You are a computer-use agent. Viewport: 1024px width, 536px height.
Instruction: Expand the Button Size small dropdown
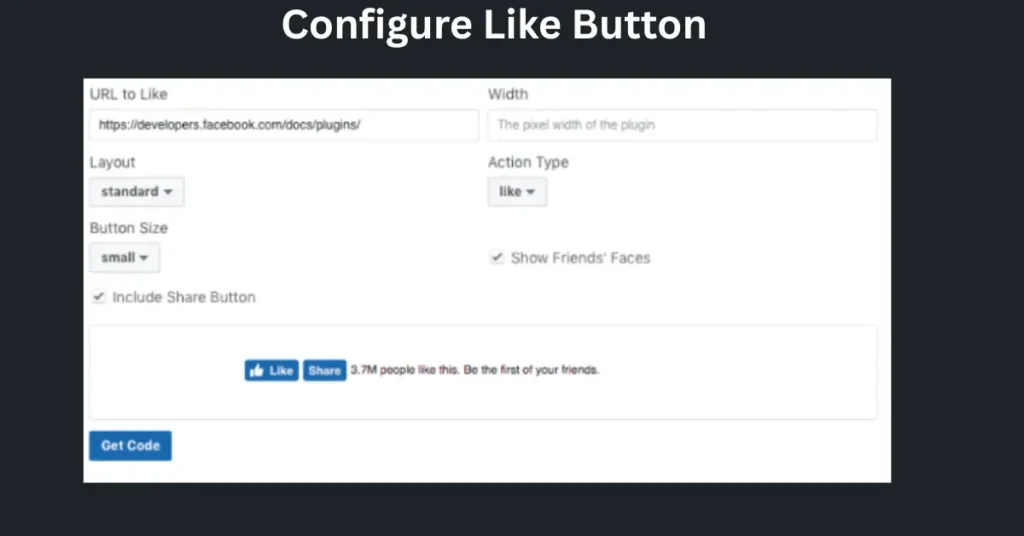tap(124, 258)
